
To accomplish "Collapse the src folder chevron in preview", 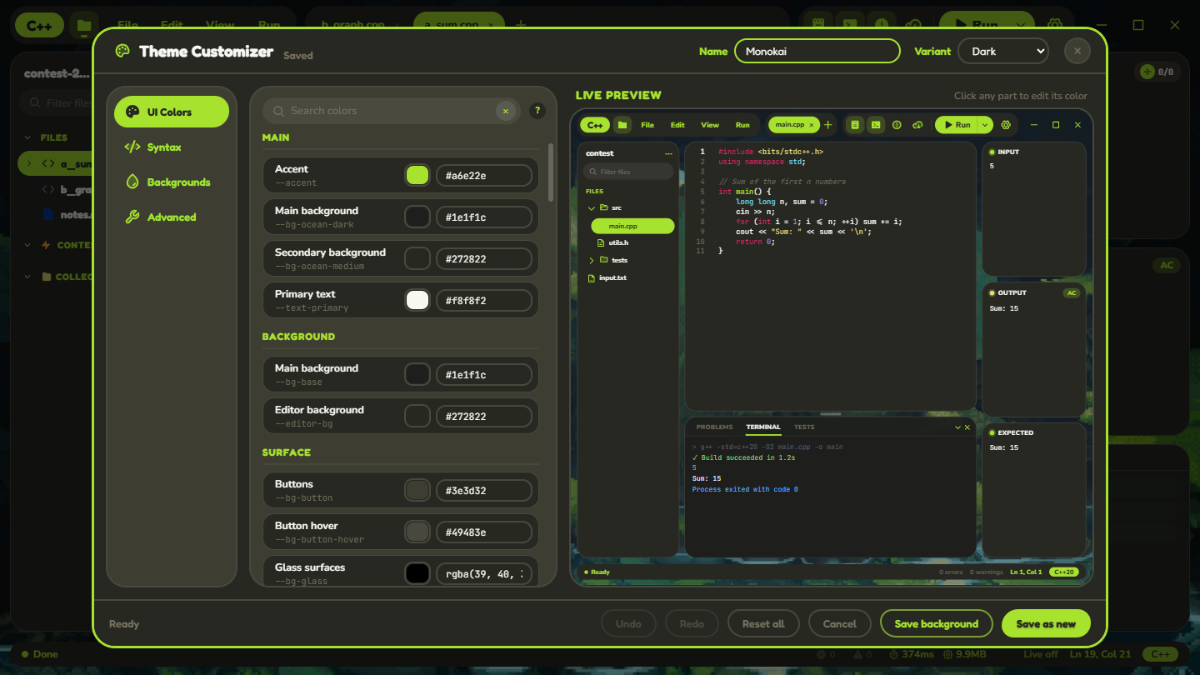I will click(591, 208).
